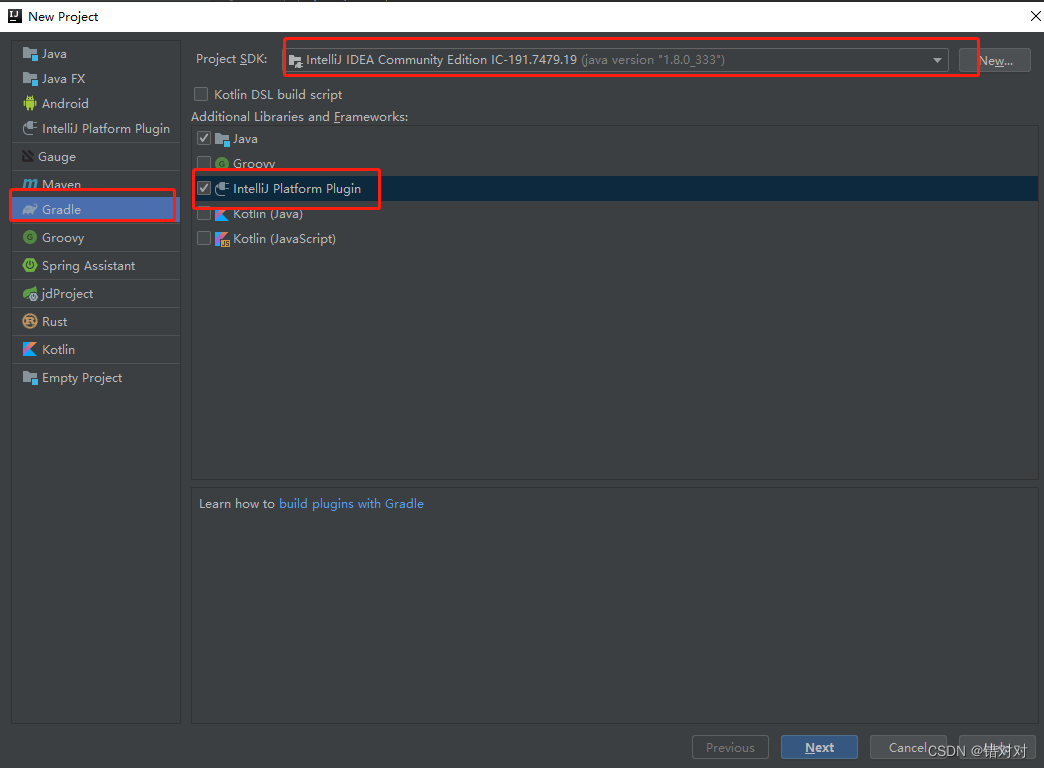The width and height of the screenshot is (1044, 768).
Task: Click the Groovy icon in frameworks list
Action: click(222, 163)
